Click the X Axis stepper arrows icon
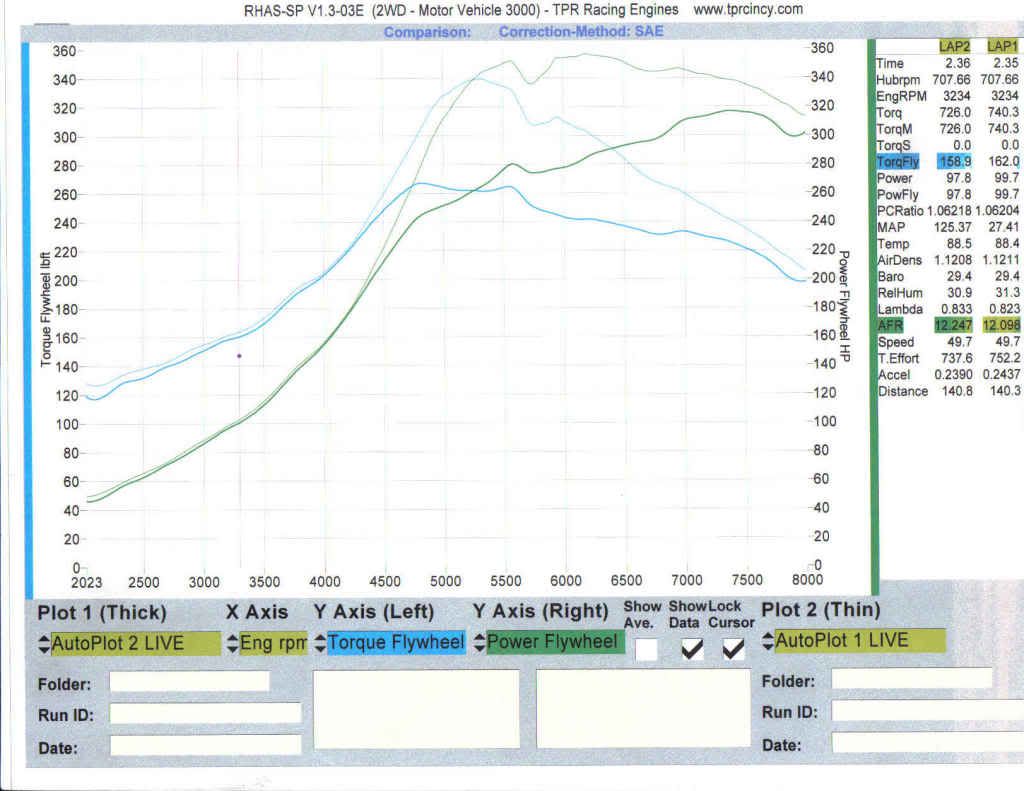 233,643
